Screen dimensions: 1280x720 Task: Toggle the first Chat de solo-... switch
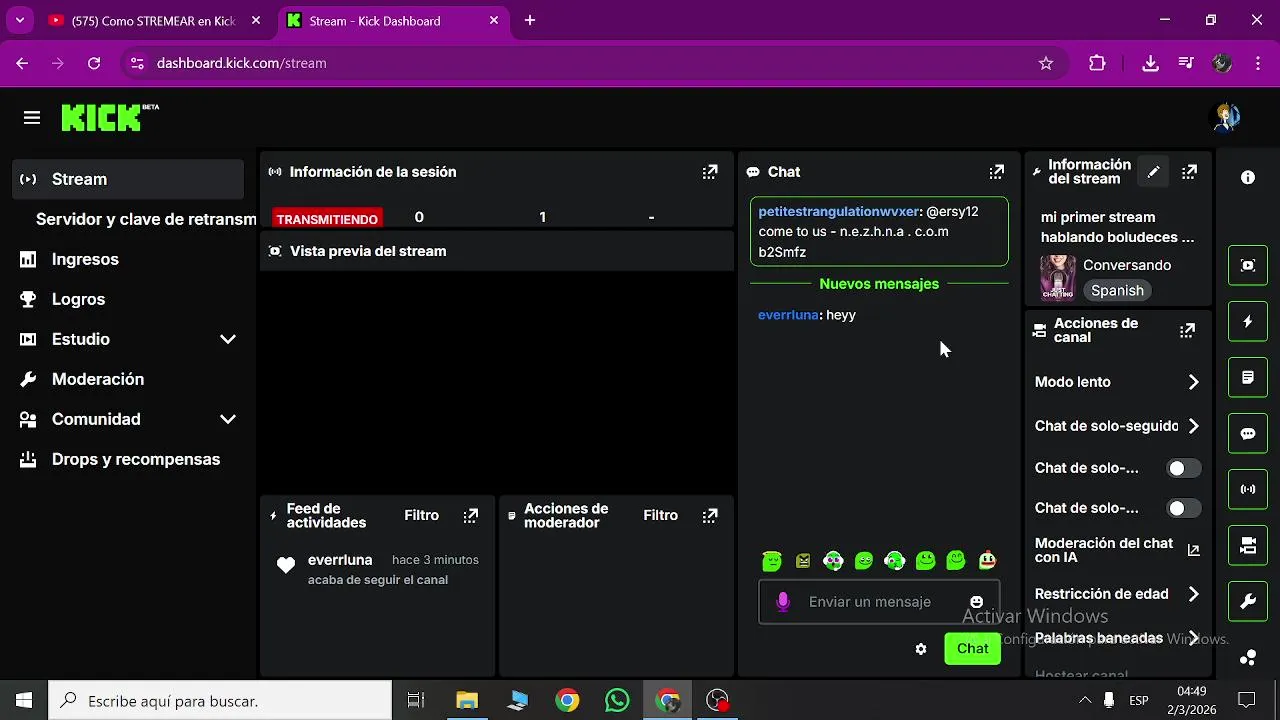click(1184, 468)
